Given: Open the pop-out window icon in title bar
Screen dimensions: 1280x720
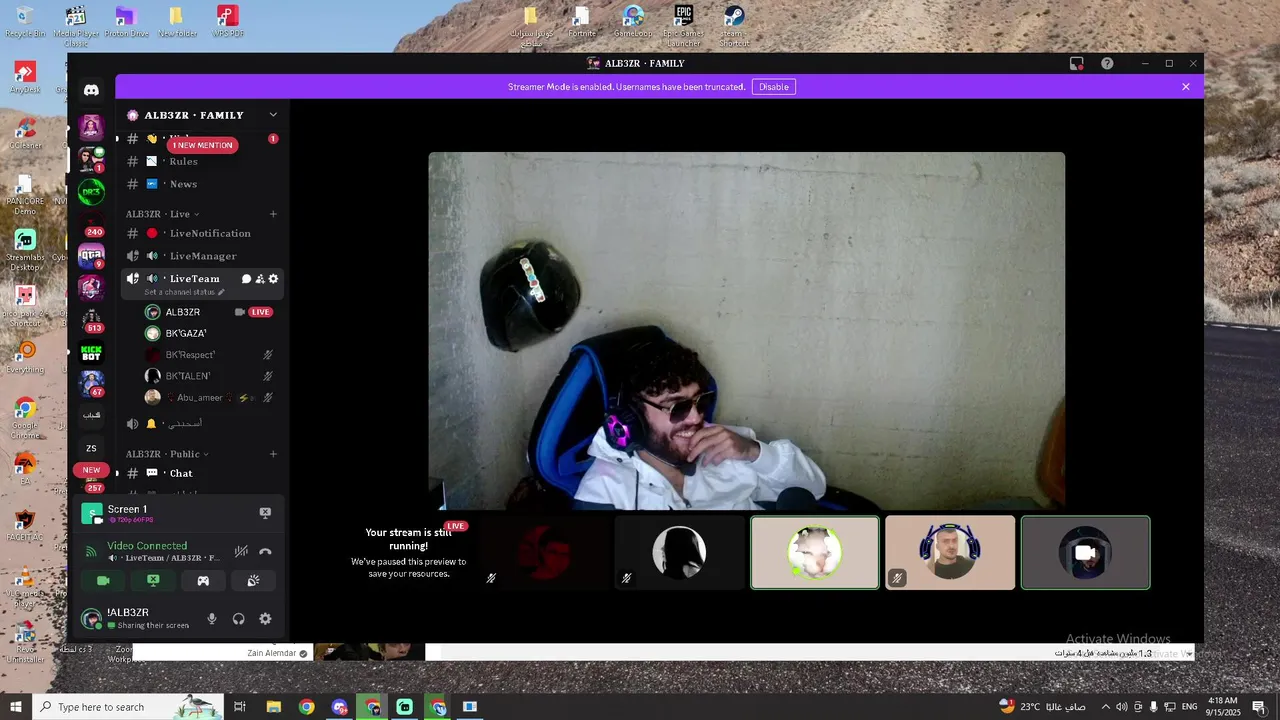Looking at the screenshot, I should point(1076,63).
